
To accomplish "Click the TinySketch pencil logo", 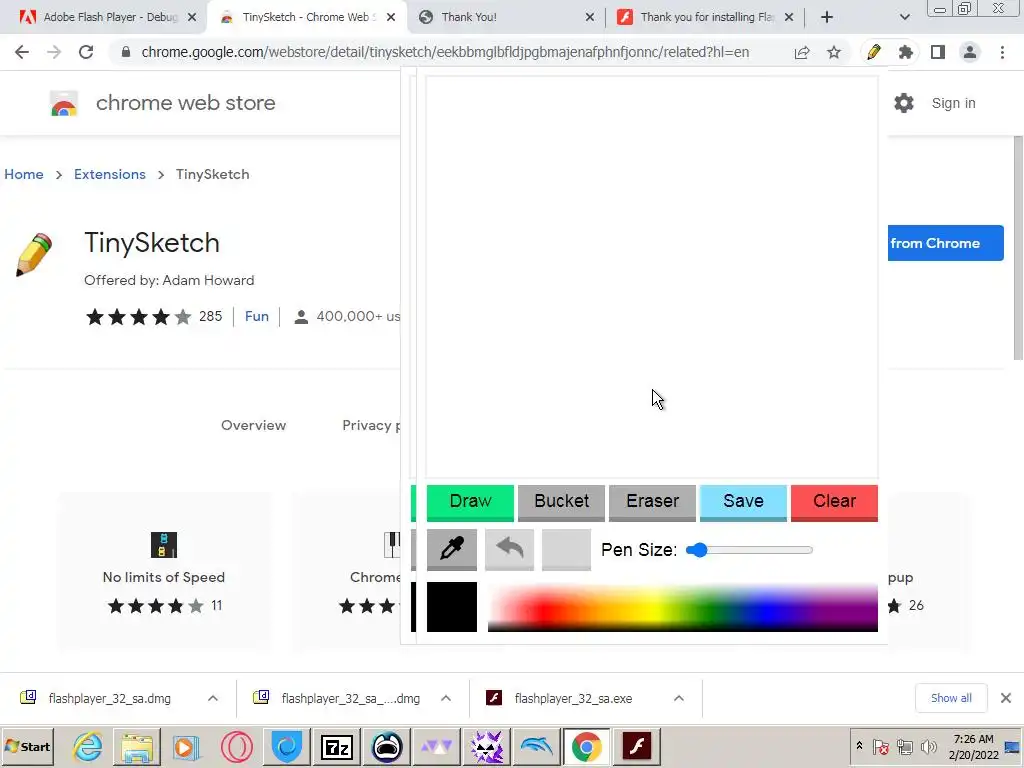I will [34, 255].
